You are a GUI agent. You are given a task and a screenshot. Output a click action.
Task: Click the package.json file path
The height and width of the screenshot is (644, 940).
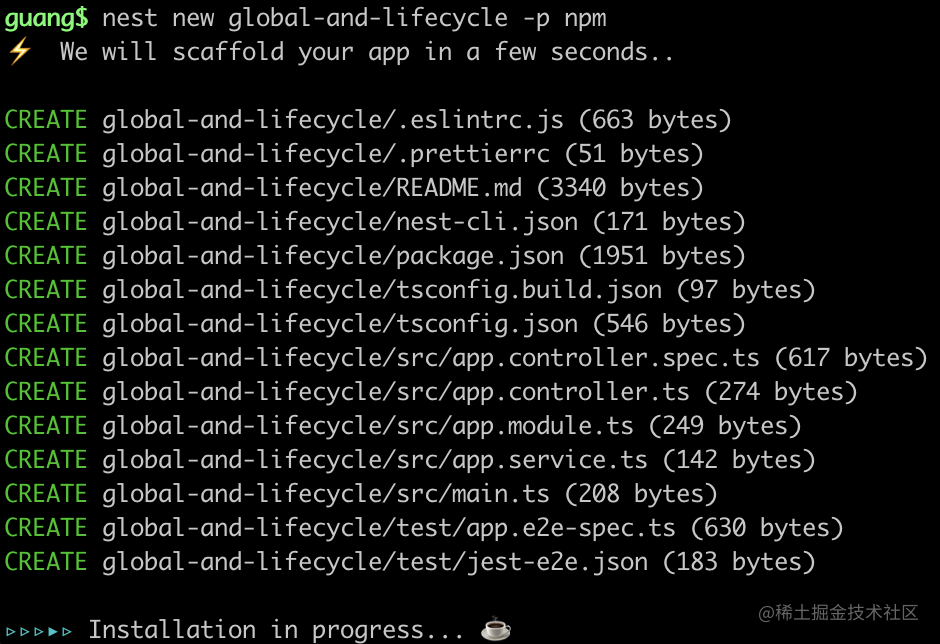[x=333, y=256]
